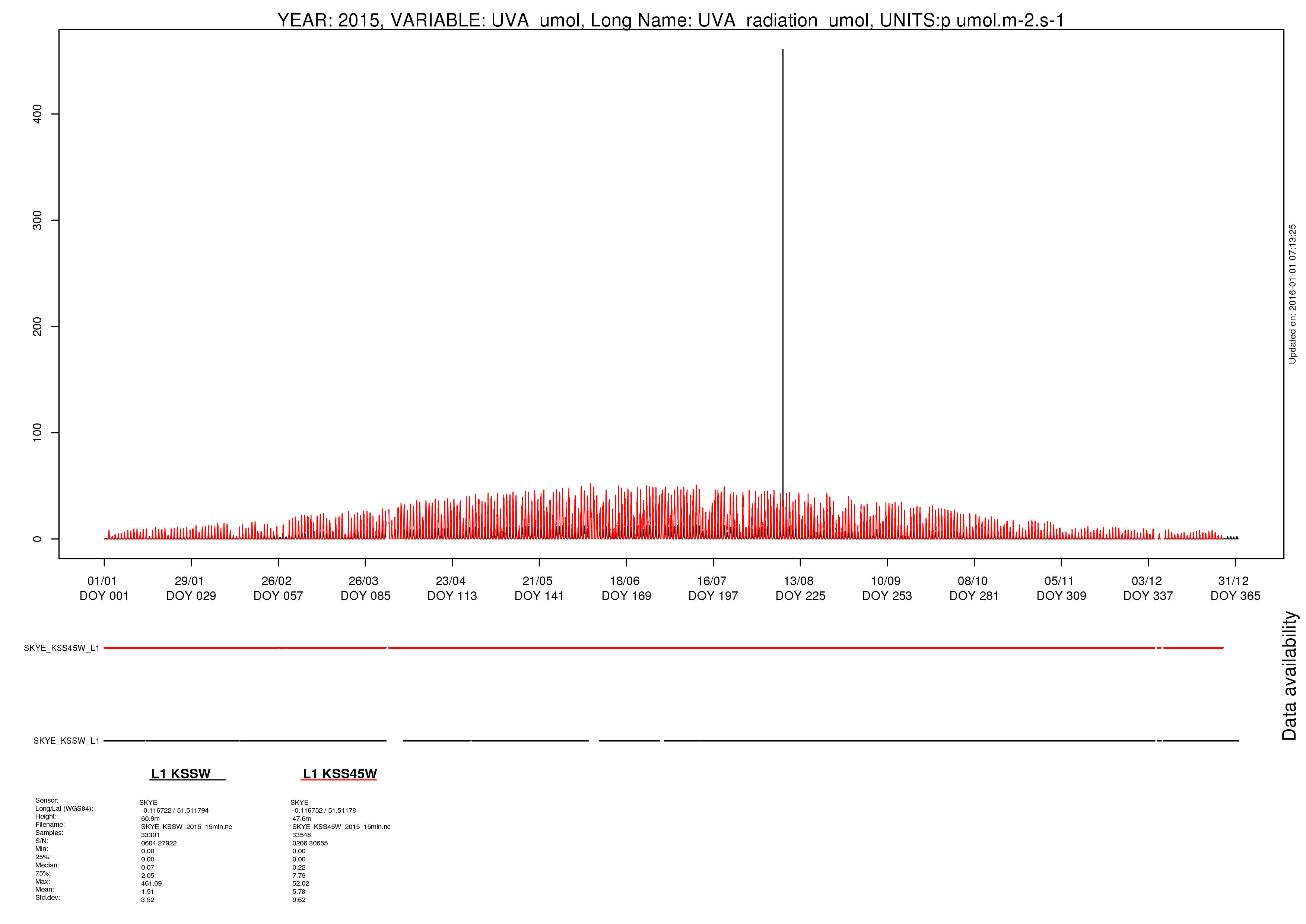Image resolution: width=1306 pixels, height=924 pixels.
Task: Click the filename SKYE_KSS45W_2015_15min.nc
Action: pyautogui.click(x=341, y=827)
